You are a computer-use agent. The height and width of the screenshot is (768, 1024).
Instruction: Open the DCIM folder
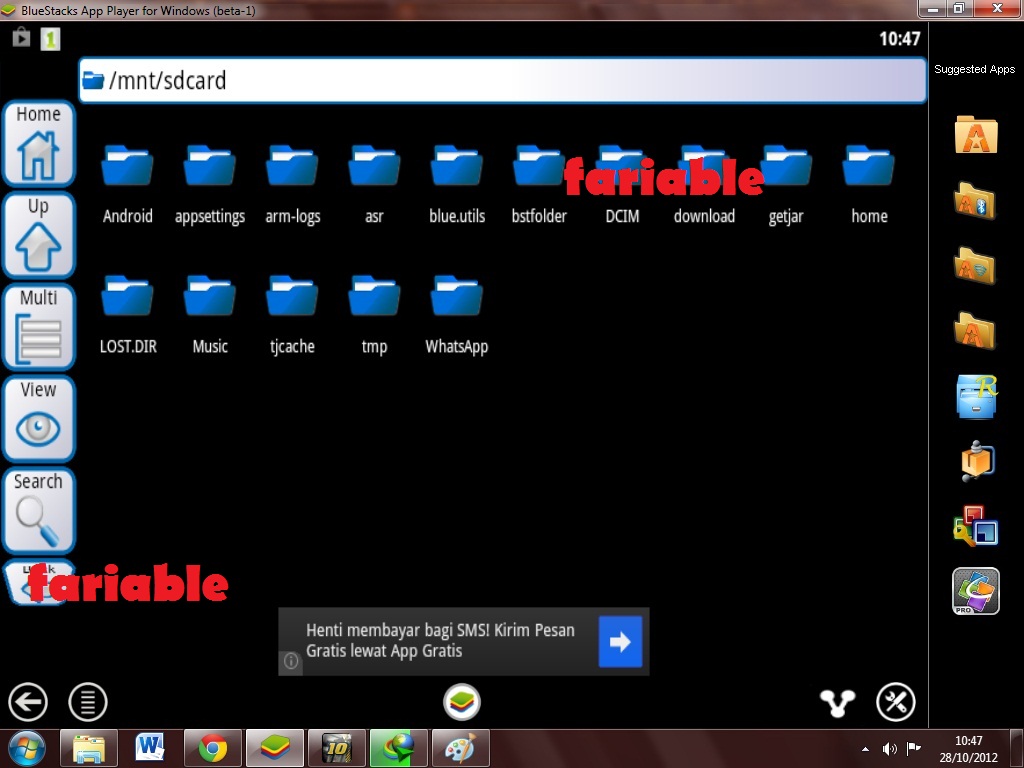click(x=622, y=184)
